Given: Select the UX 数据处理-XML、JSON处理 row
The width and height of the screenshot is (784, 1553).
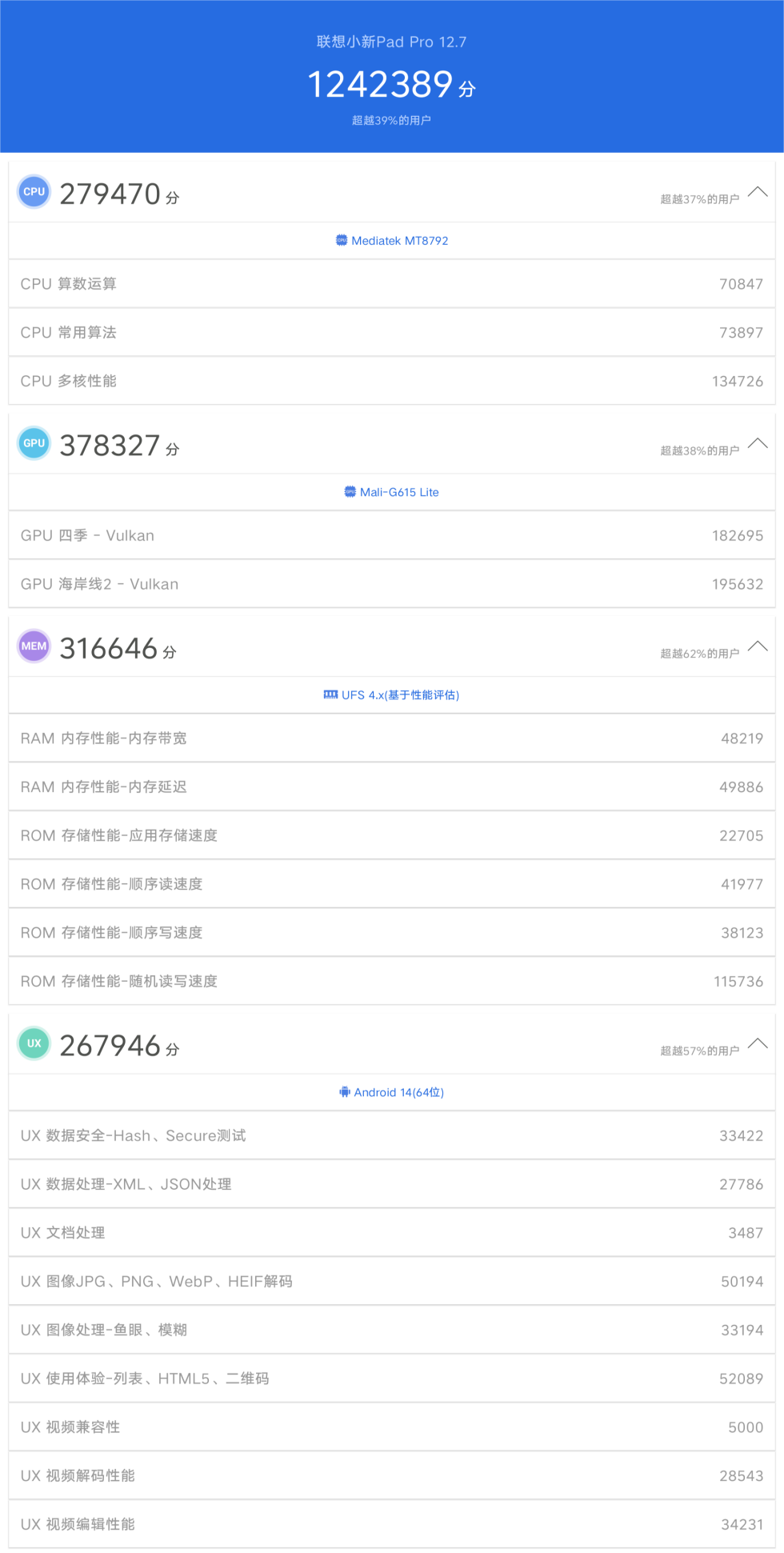Looking at the screenshot, I should pos(392,1184).
